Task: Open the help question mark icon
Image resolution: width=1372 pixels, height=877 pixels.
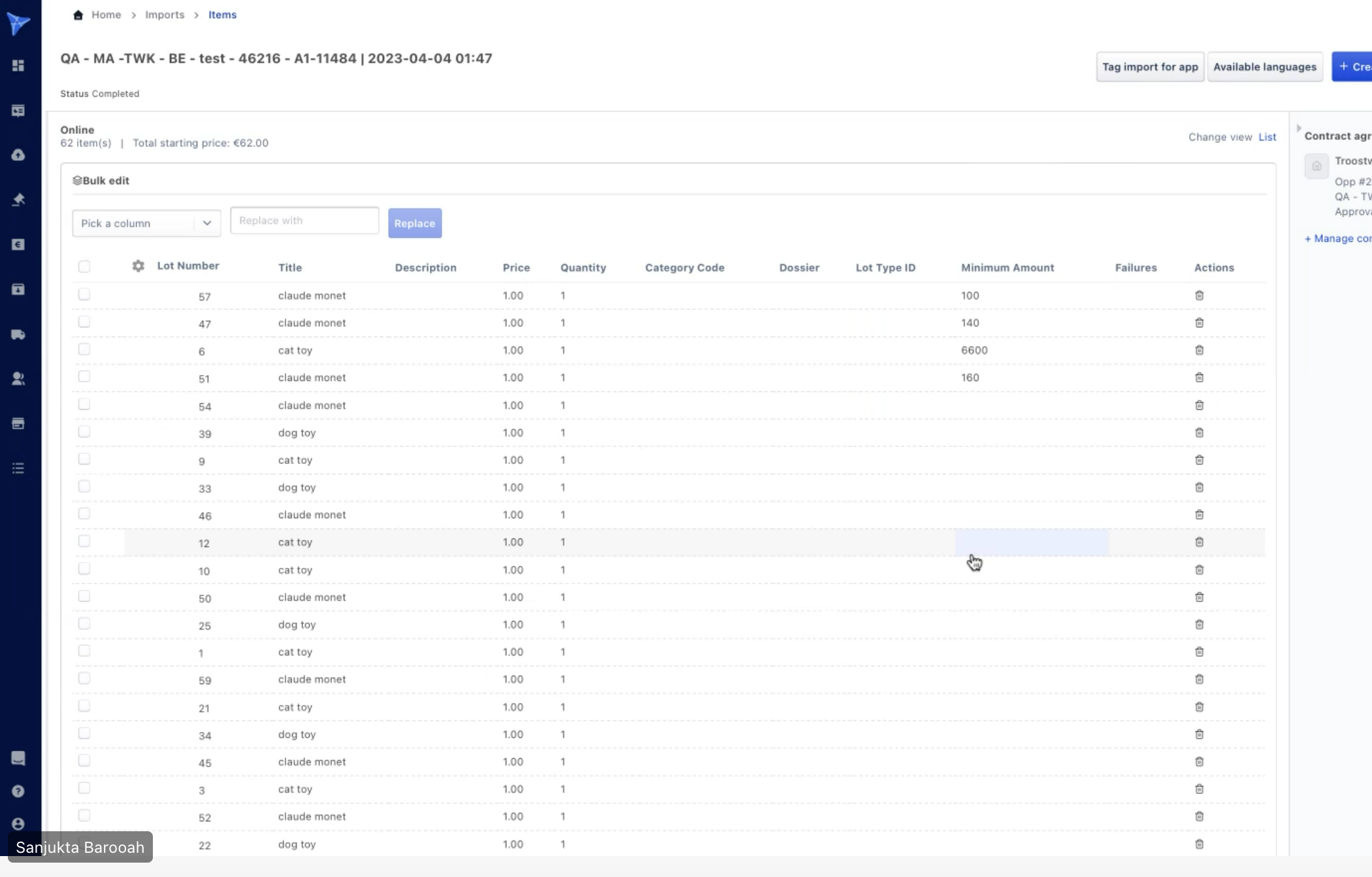Action: (x=18, y=791)
